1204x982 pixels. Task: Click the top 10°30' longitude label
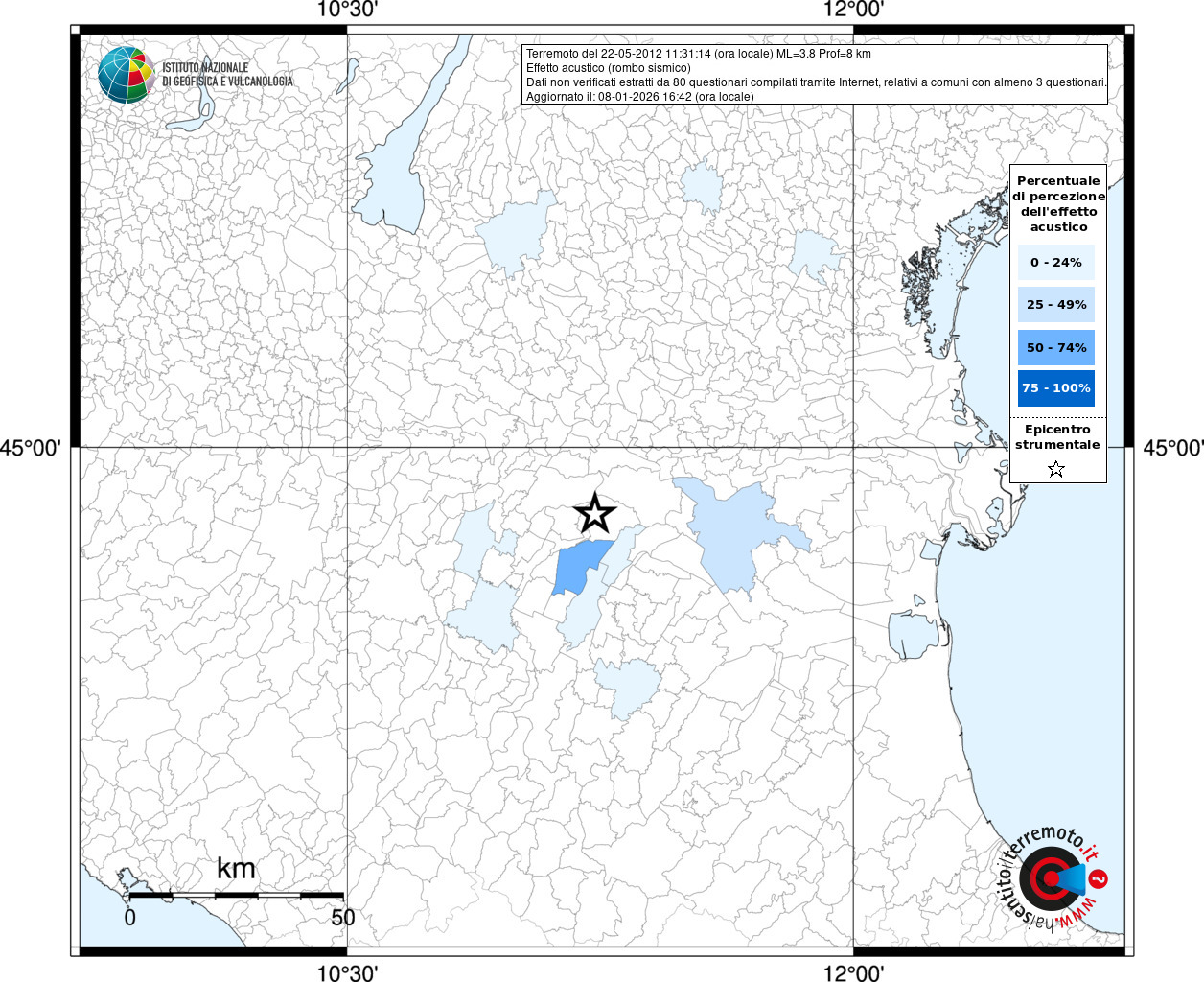pyautogui.click(x=347, y=10)
